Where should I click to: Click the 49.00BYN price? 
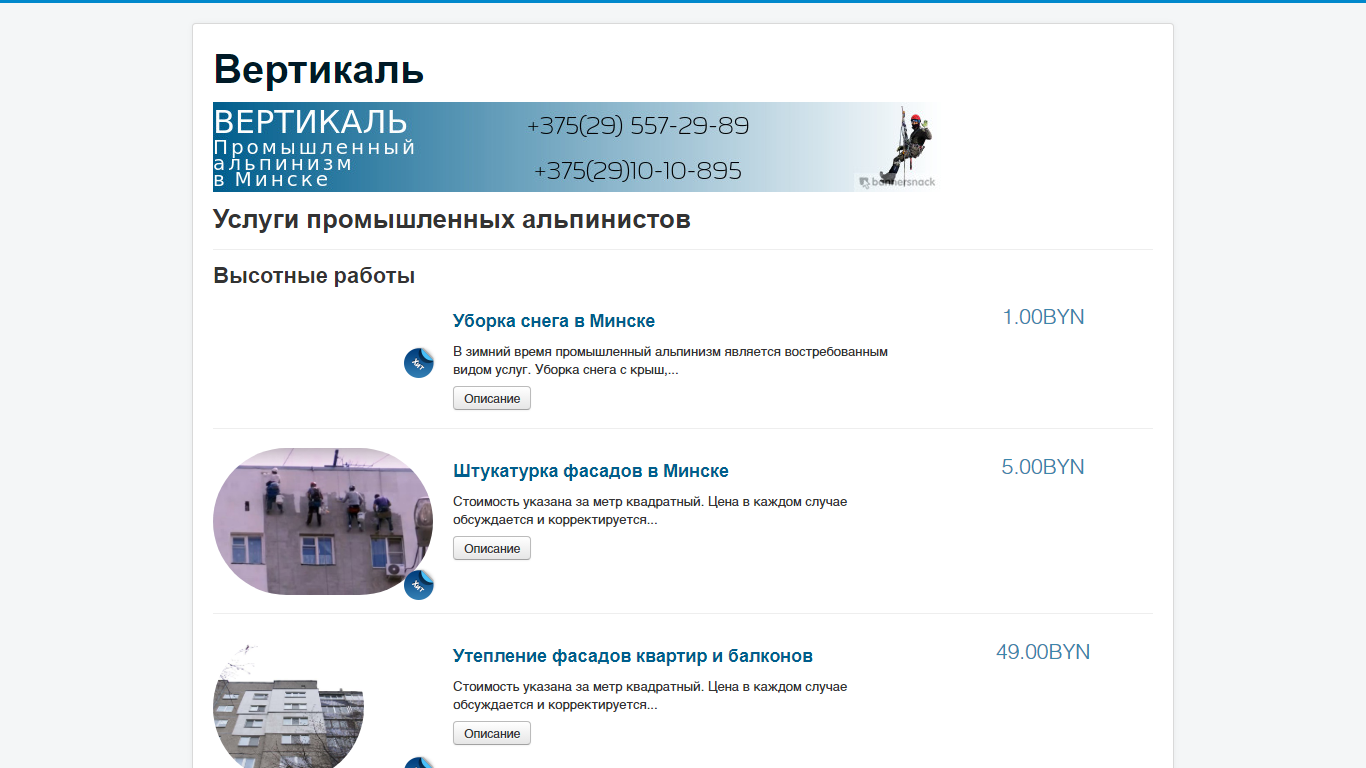1043,652
